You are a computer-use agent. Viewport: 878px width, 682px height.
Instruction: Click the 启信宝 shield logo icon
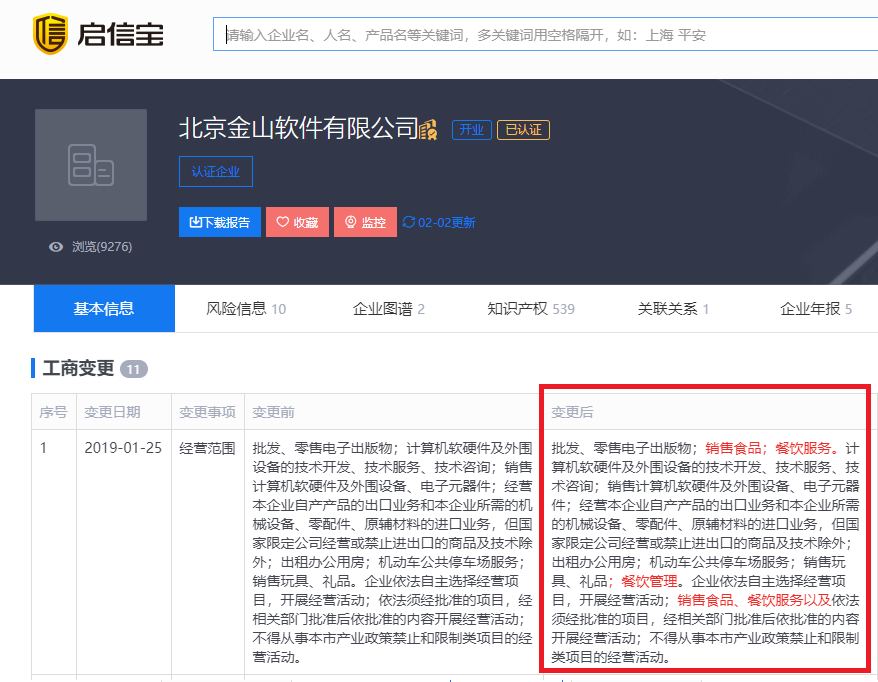tap(50, 34)
